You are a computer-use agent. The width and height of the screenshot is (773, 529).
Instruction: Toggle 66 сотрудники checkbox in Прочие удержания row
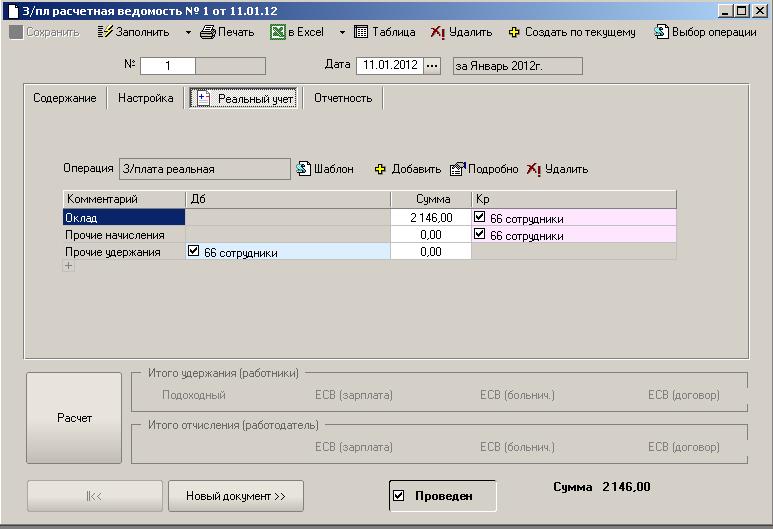click(x=194, y=253)
